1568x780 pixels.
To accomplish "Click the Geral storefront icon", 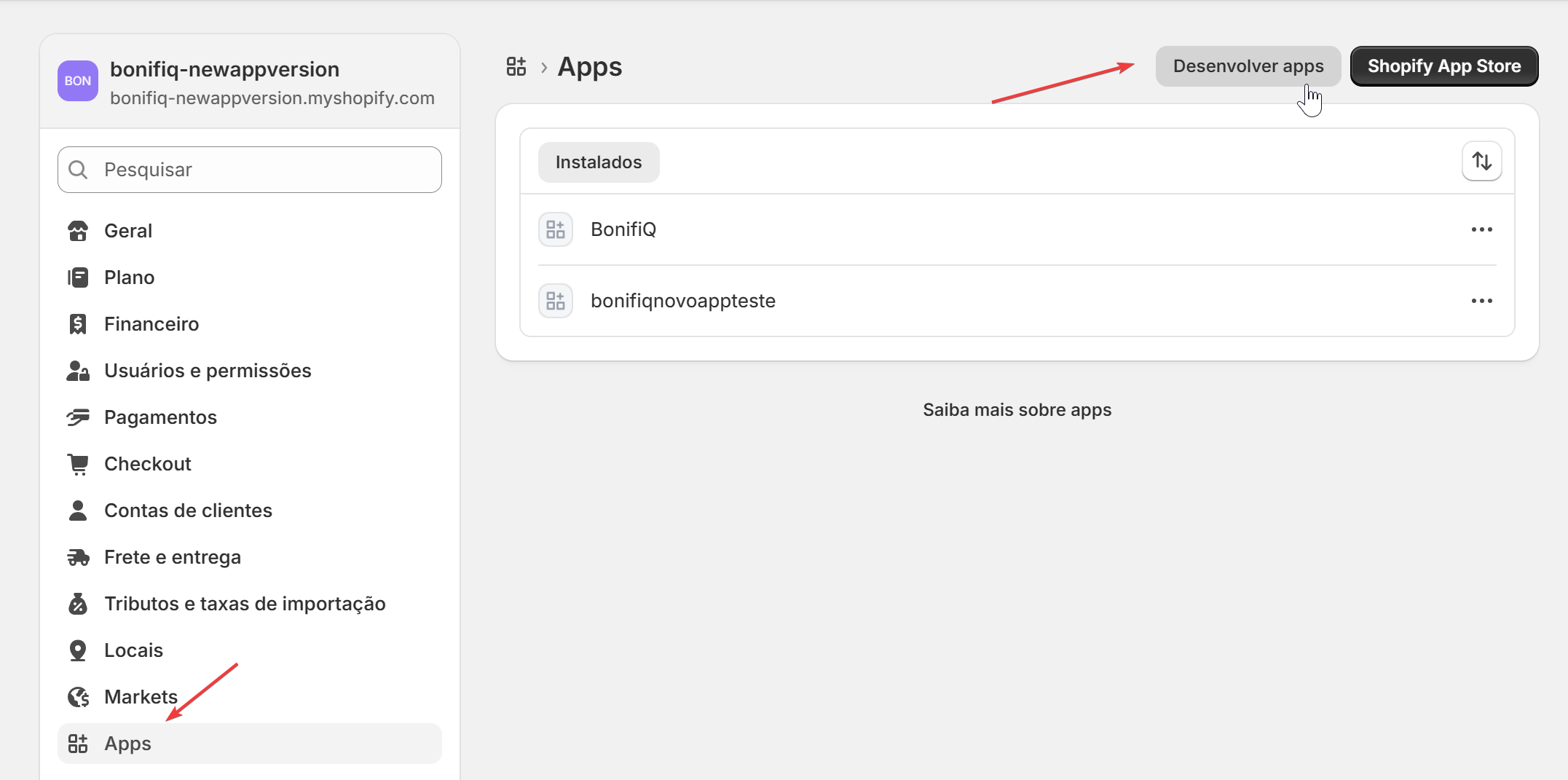I will pyautogui.click(x=78, y=231).
